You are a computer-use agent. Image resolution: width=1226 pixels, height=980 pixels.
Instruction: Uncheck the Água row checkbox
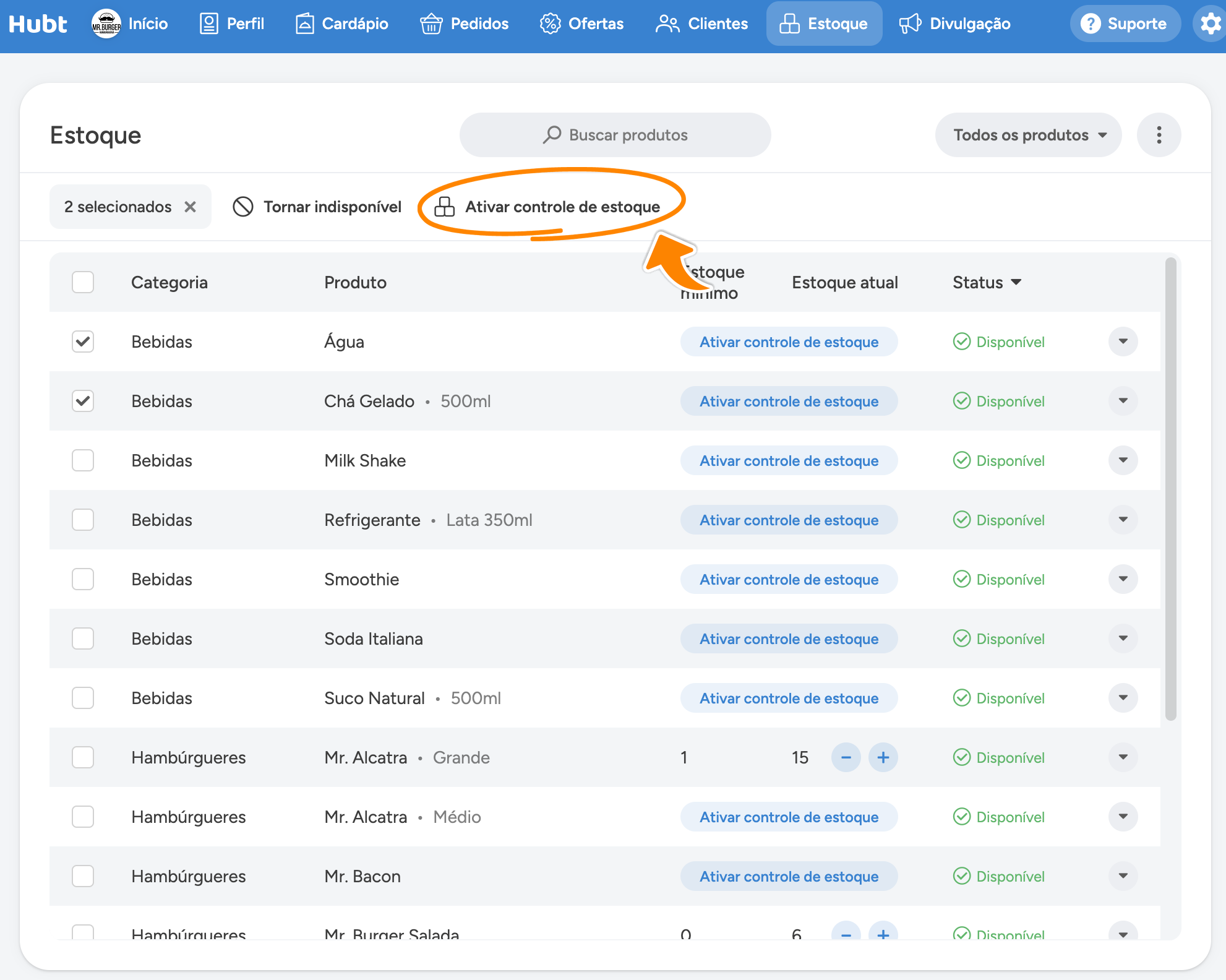tap(83, 342)
